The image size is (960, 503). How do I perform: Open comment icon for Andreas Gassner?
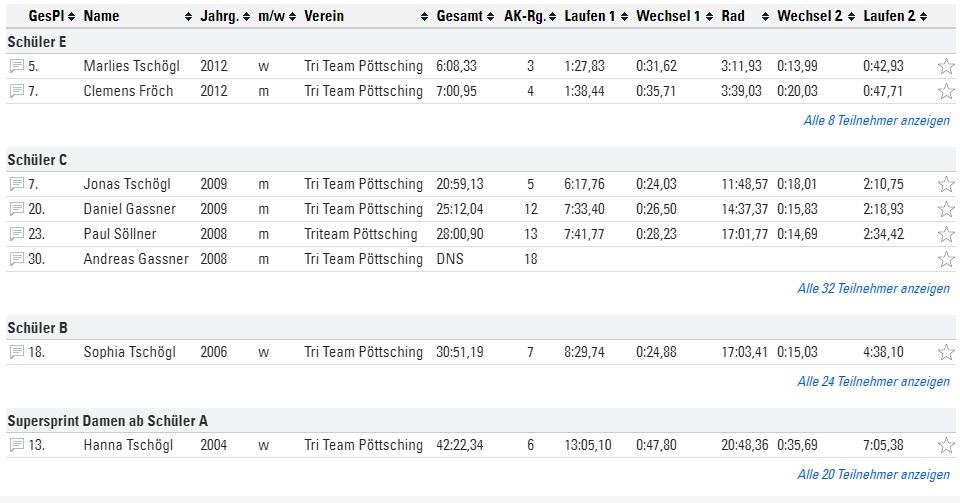pos(17,259)
